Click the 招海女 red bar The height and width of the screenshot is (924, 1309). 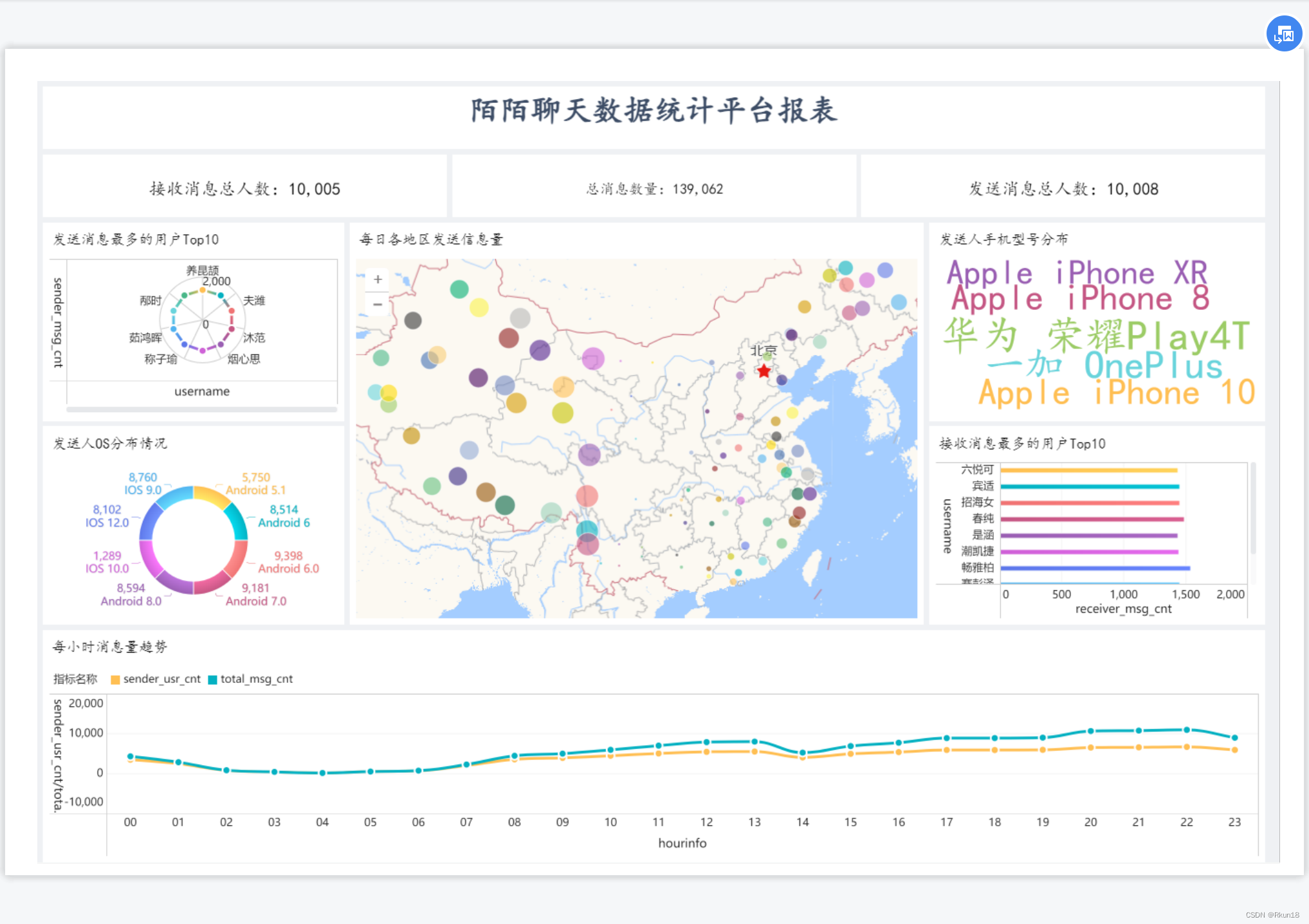1090,503
